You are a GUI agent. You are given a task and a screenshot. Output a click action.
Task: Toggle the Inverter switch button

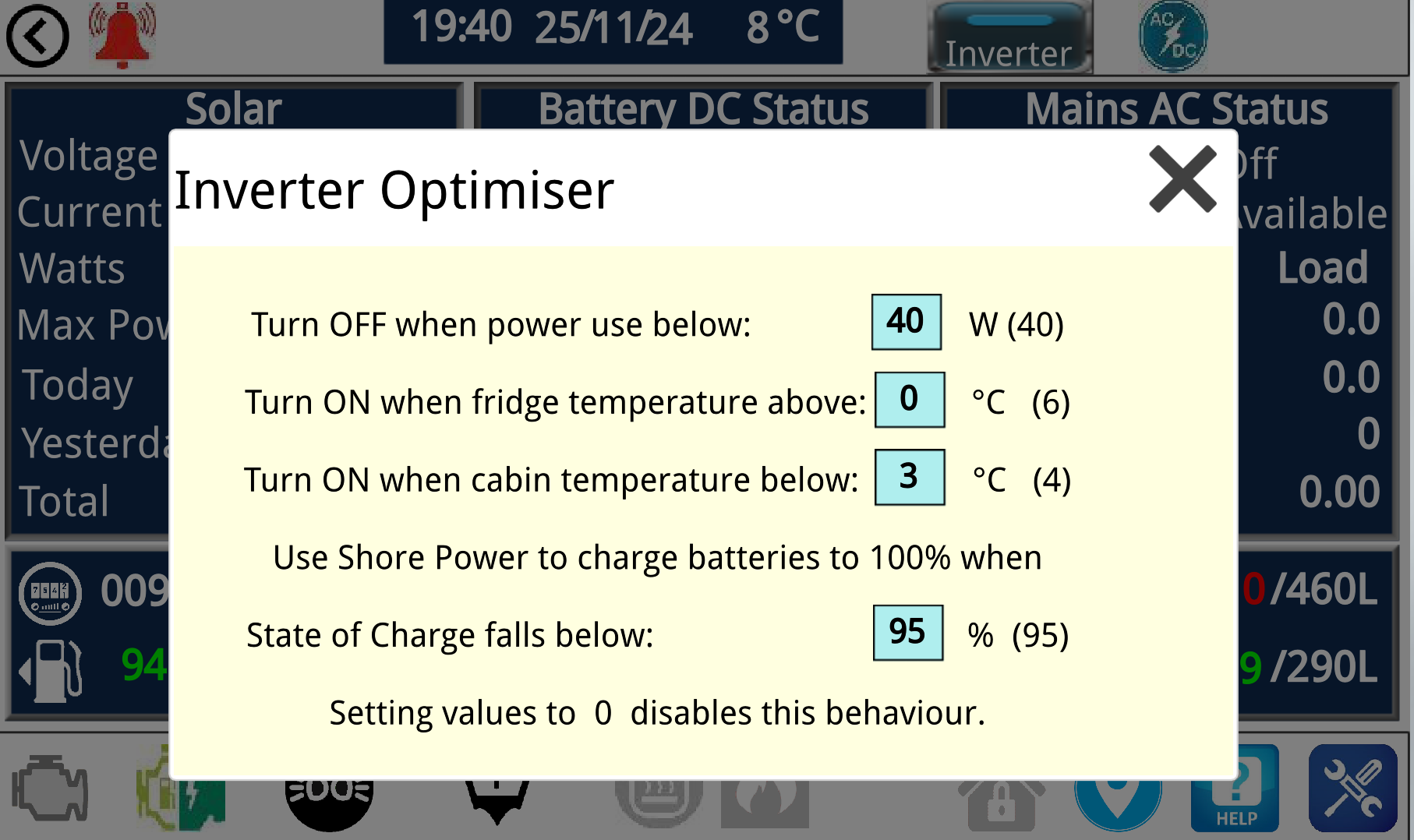point(1009,37)
